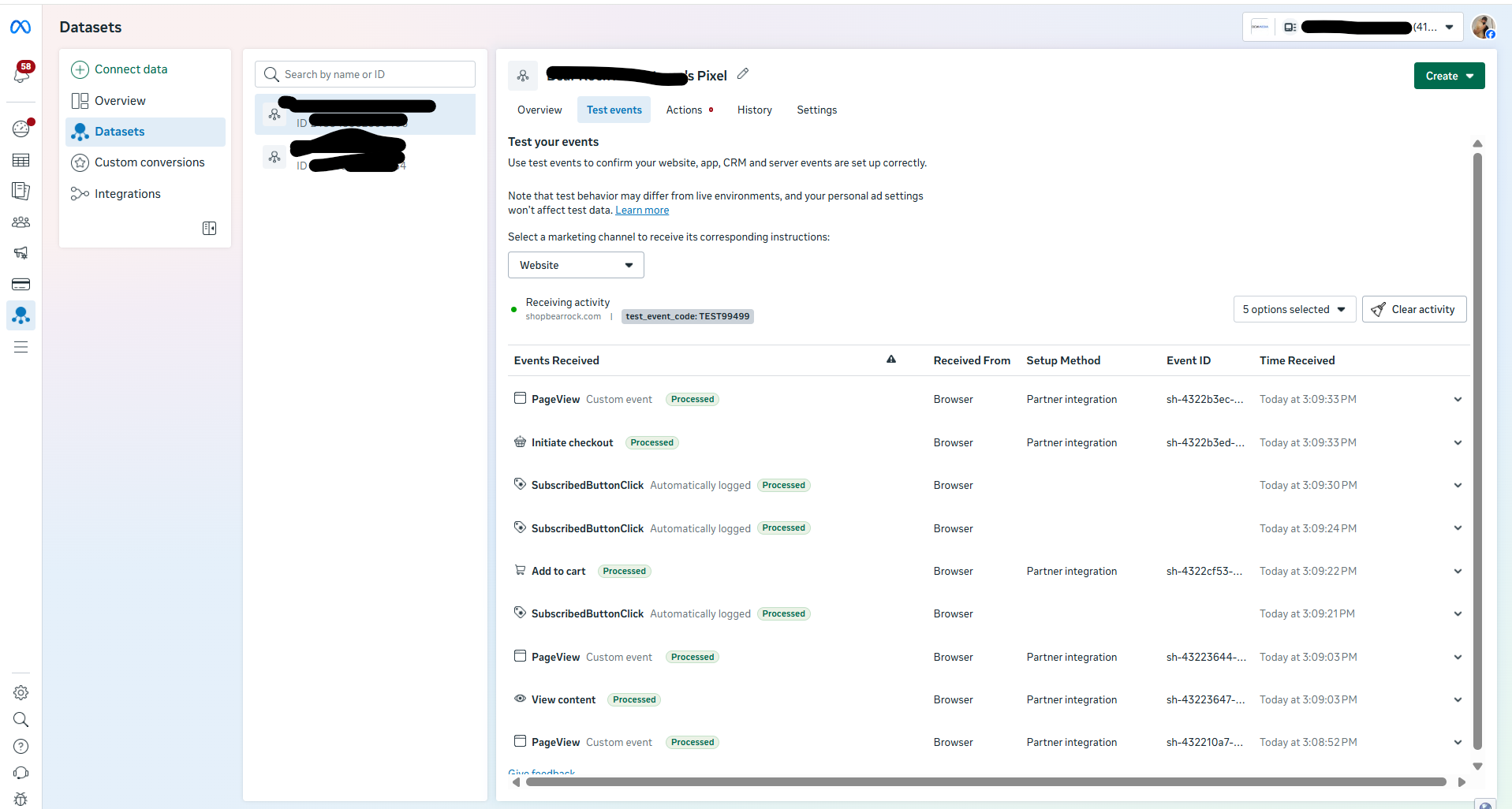Screen dimensions: 1512x809
Task: Click the Initiate checkout basket icon
Action: [x=520, y=442]
